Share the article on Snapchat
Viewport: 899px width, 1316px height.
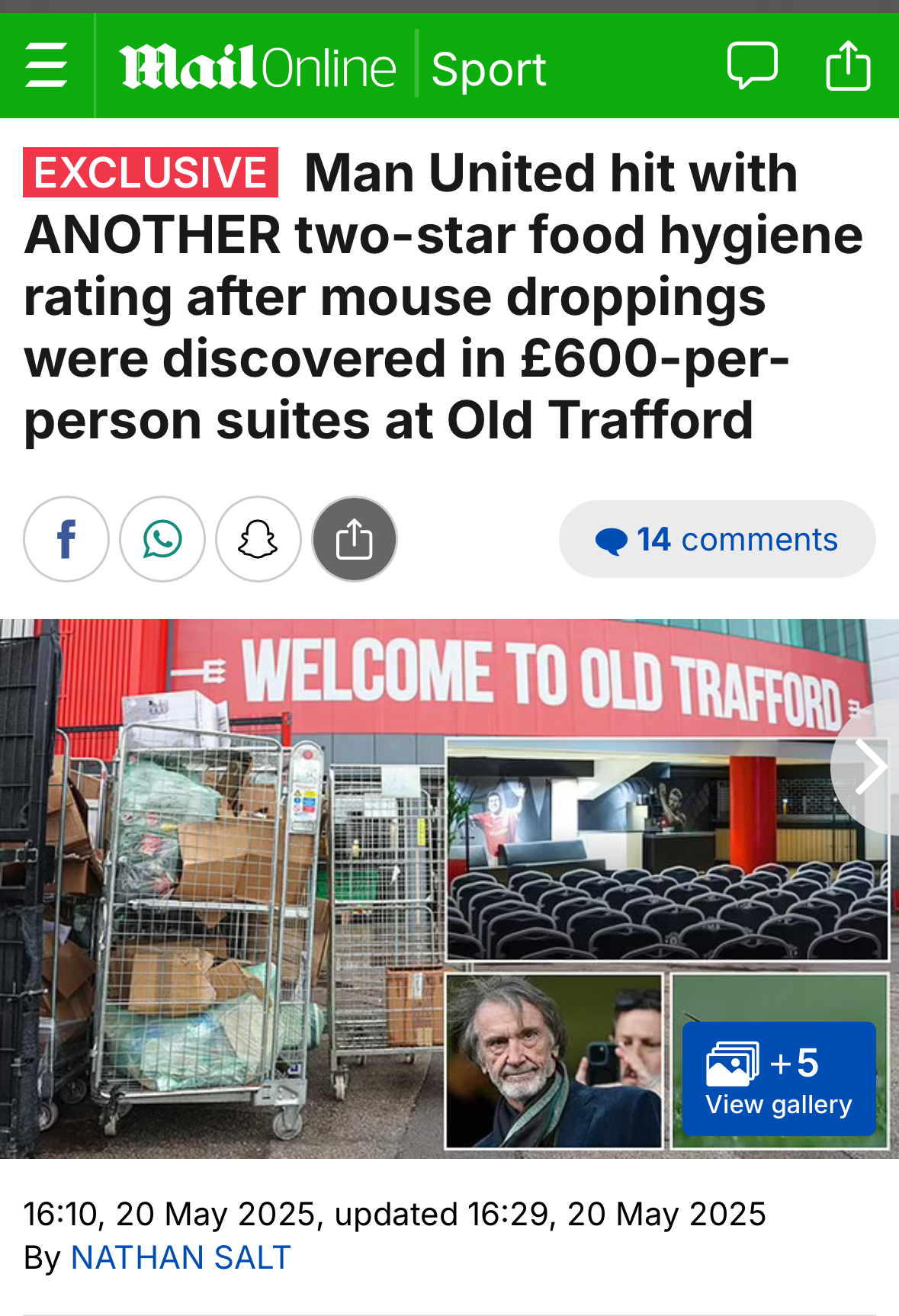coord(258,539)
